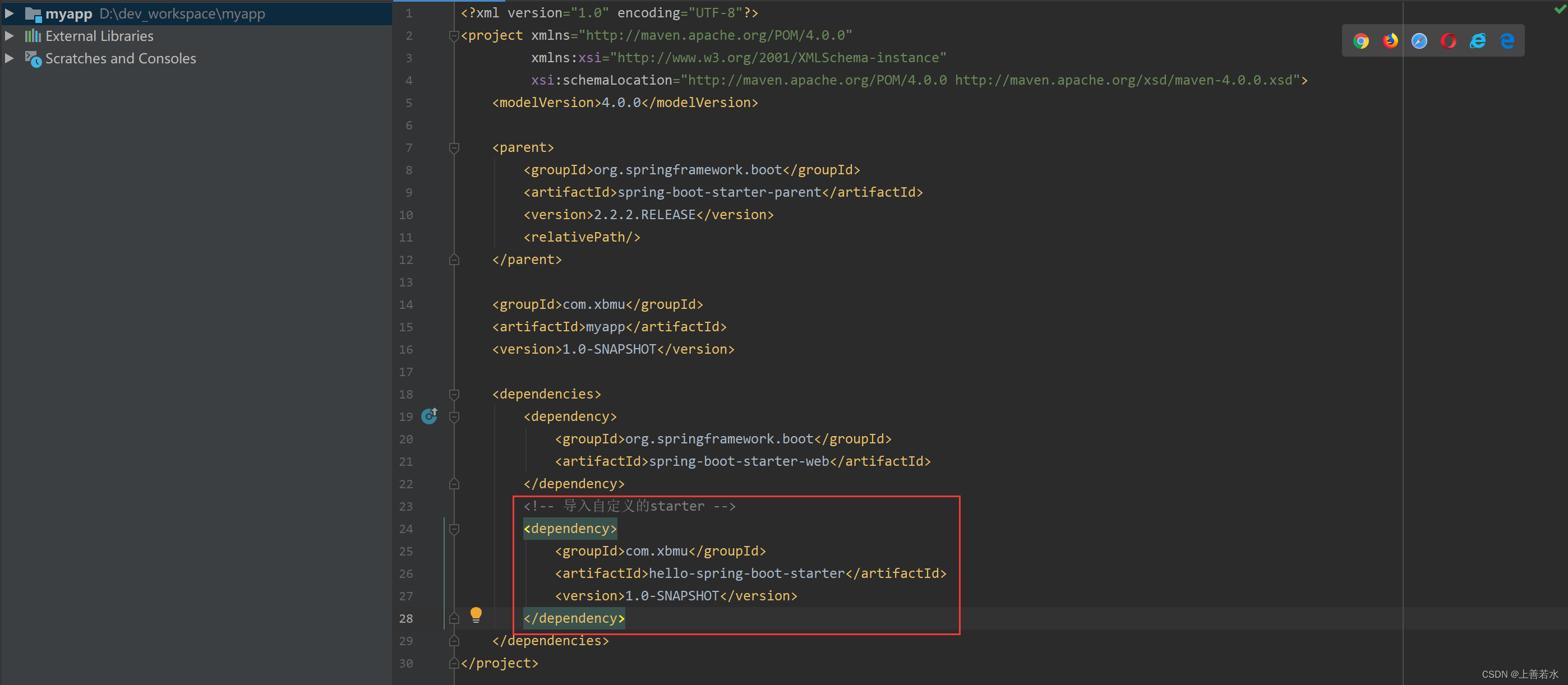This screenshot has width=1568, height=685.
Task: Open preview in Chrome browser
Action: pos(1361,41)
